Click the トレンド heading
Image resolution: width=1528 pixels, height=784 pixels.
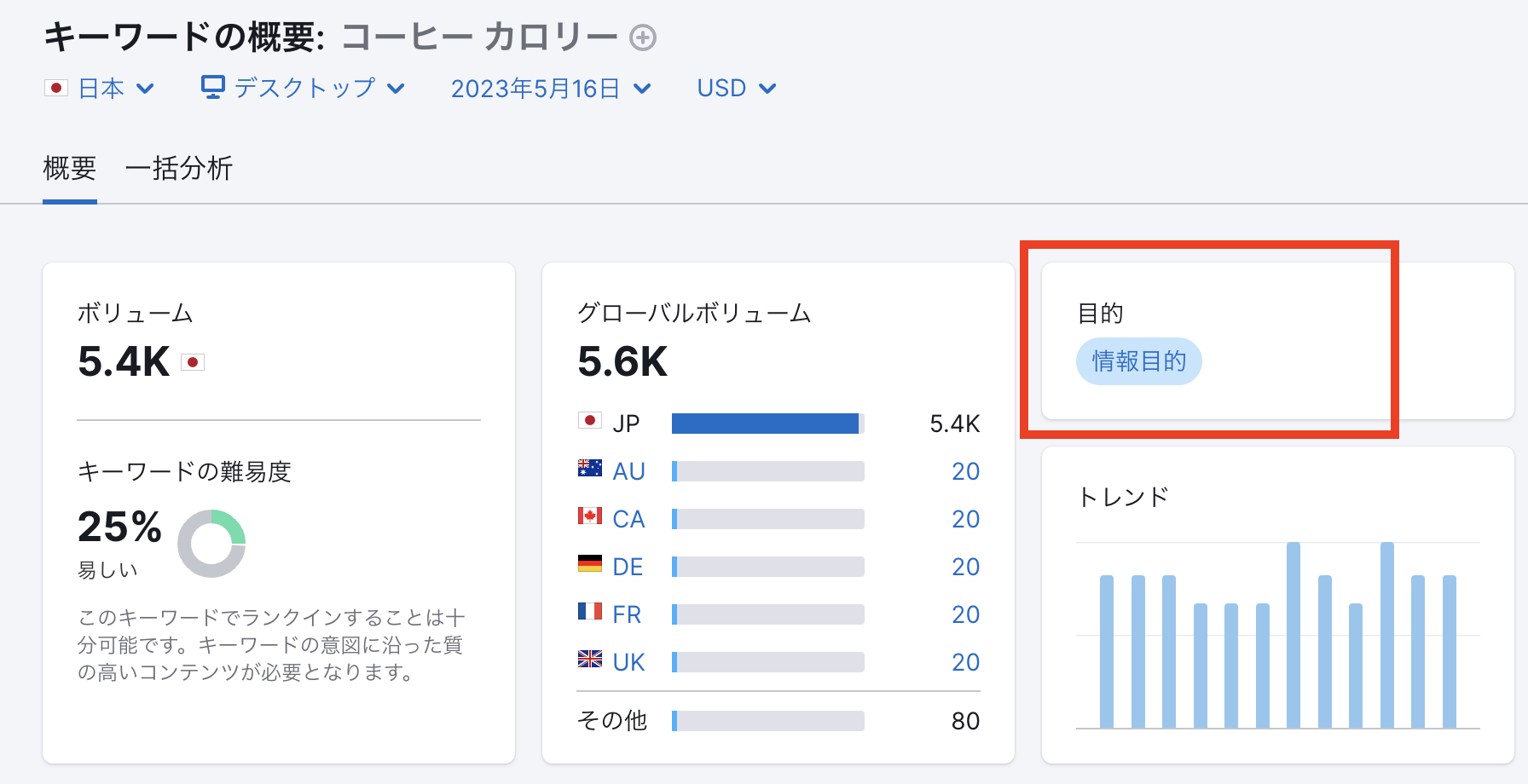[1123, 497]
